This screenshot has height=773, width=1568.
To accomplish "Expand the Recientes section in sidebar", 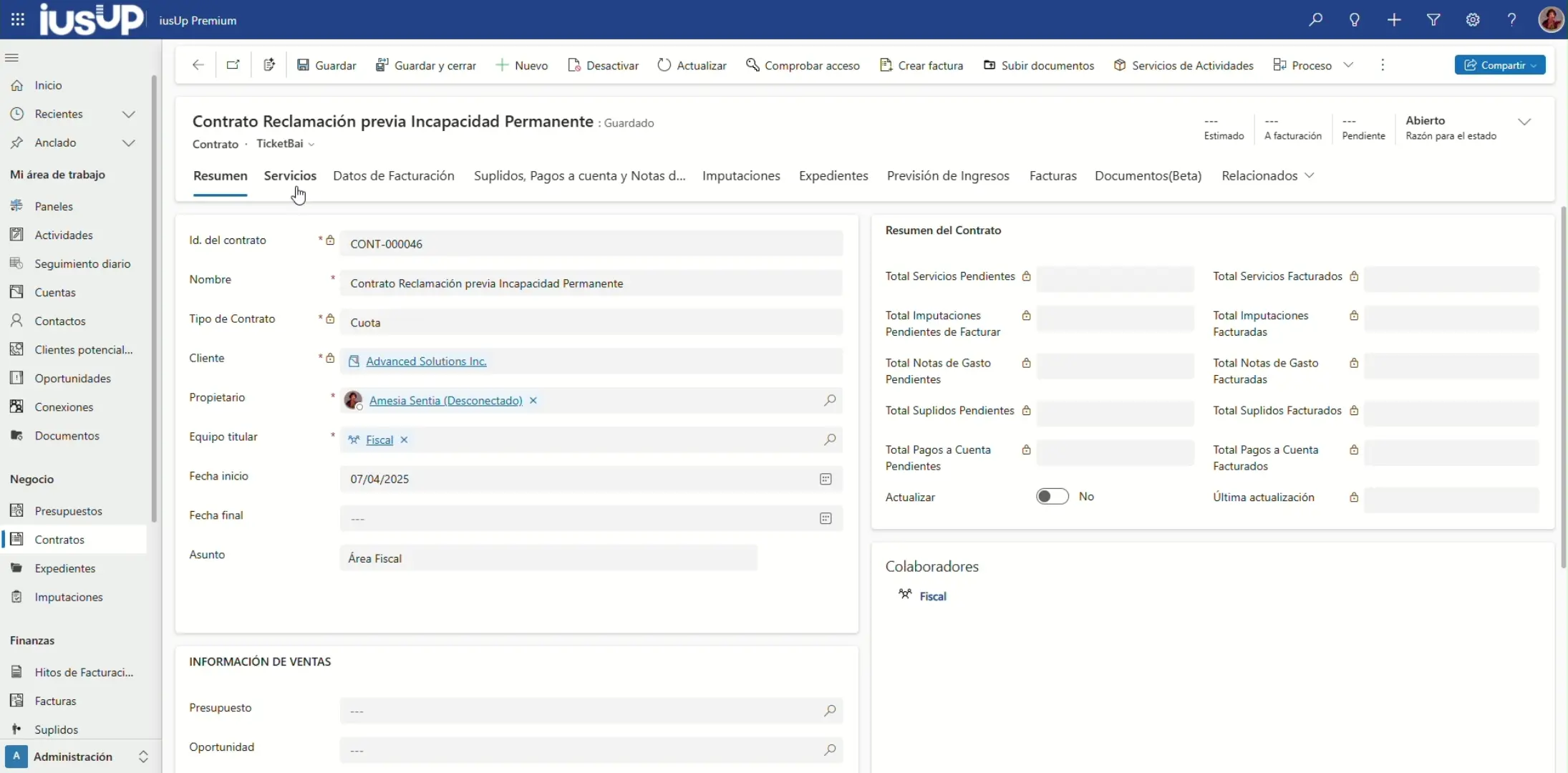I will pyautogui.click(x=128, y=114).
